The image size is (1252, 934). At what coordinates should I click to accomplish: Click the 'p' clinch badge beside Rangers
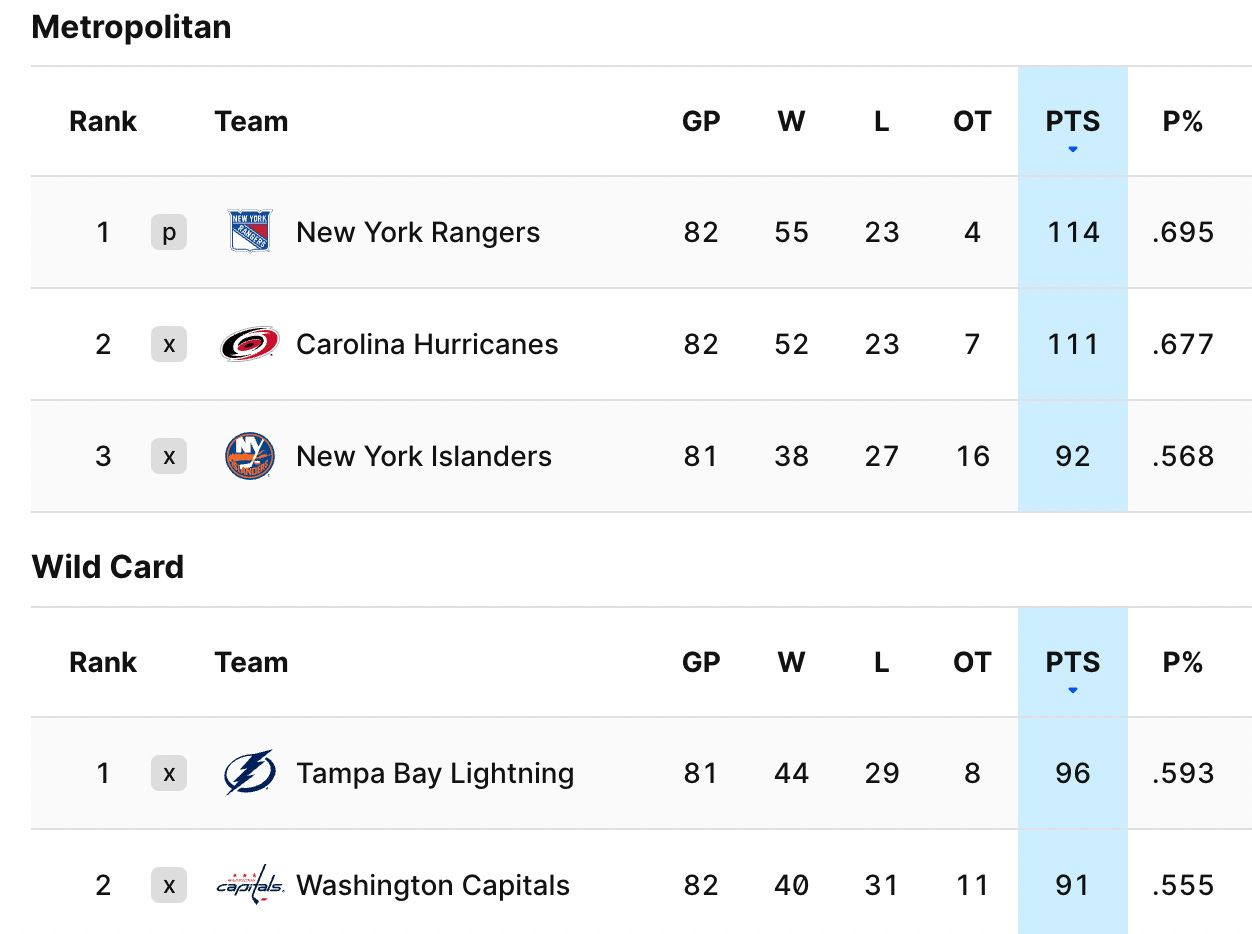click(x=169, y=232)
